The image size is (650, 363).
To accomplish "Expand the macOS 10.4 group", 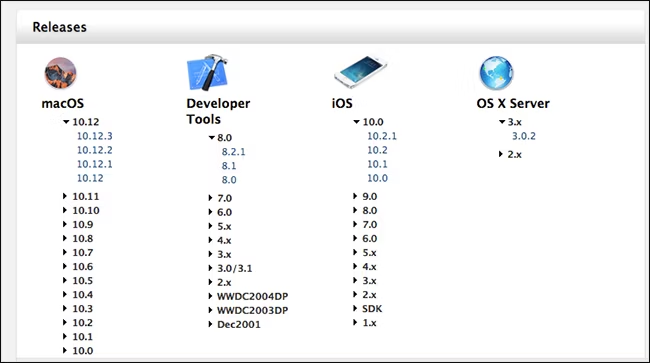I will [65, 295].
